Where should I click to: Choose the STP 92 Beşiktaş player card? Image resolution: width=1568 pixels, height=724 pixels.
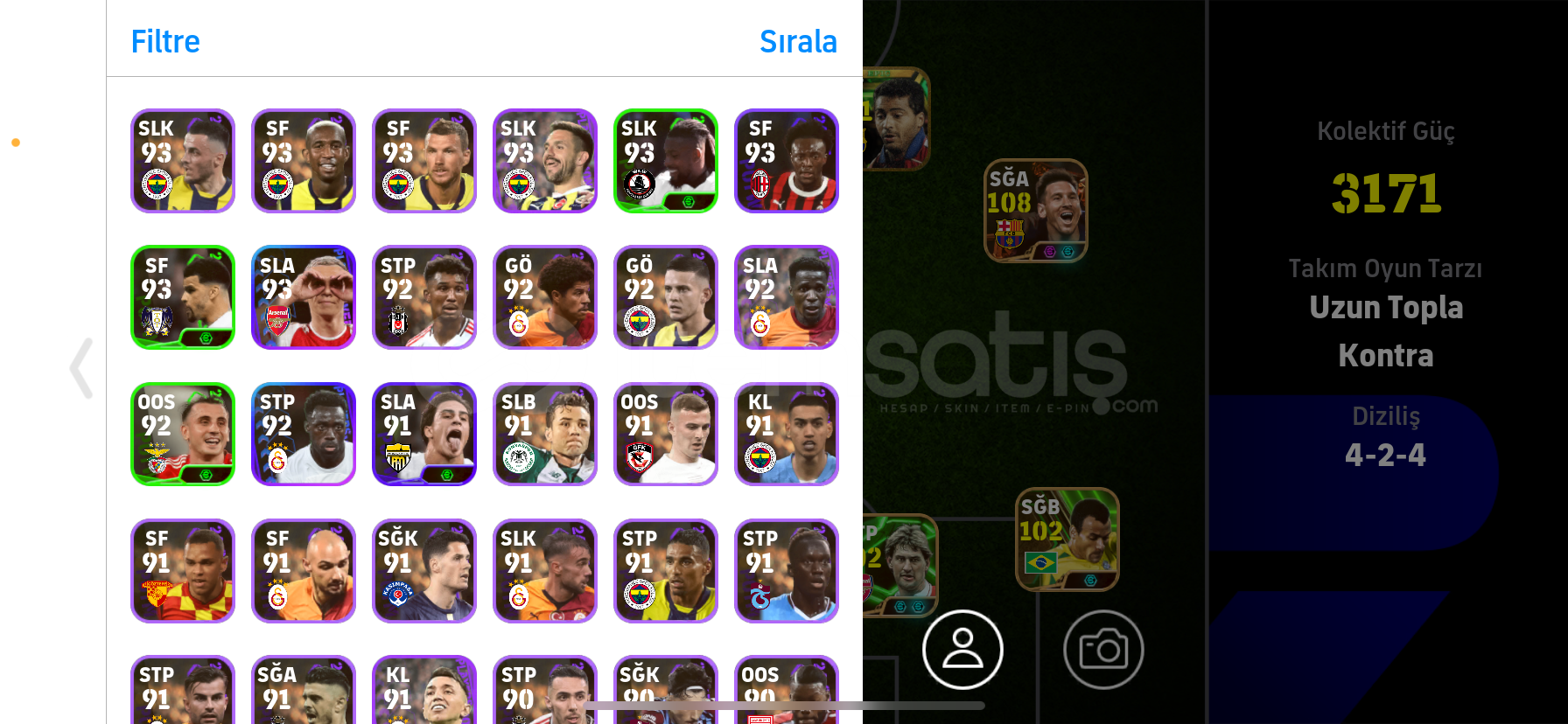(424, 297)
